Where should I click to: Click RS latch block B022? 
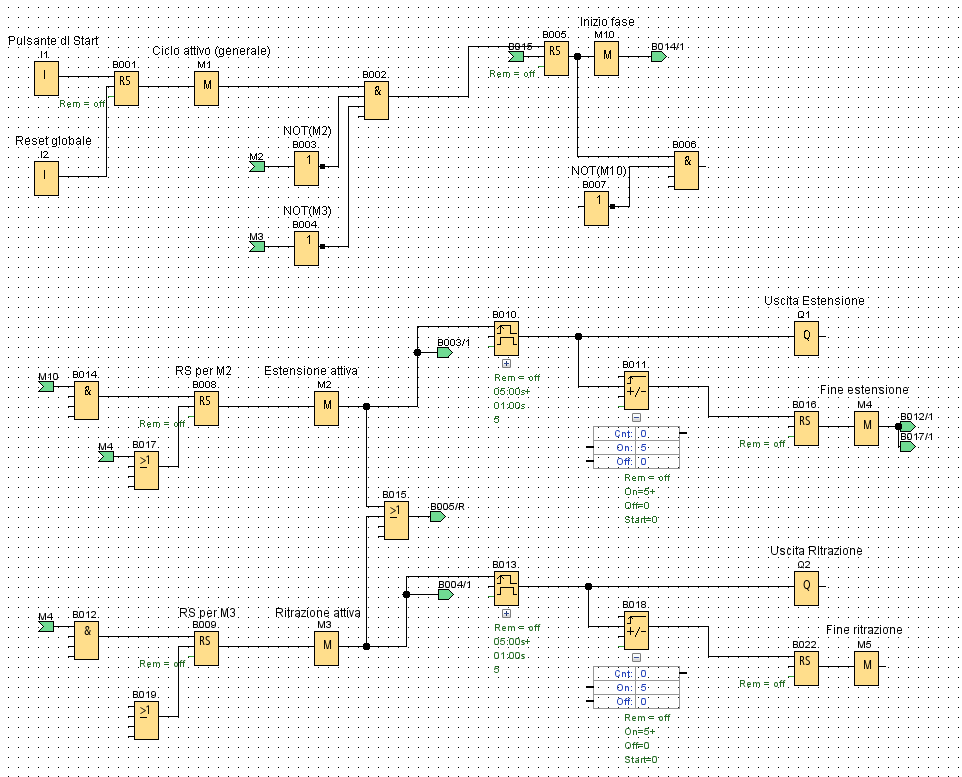pyautogui.click(x=806, y=668)
